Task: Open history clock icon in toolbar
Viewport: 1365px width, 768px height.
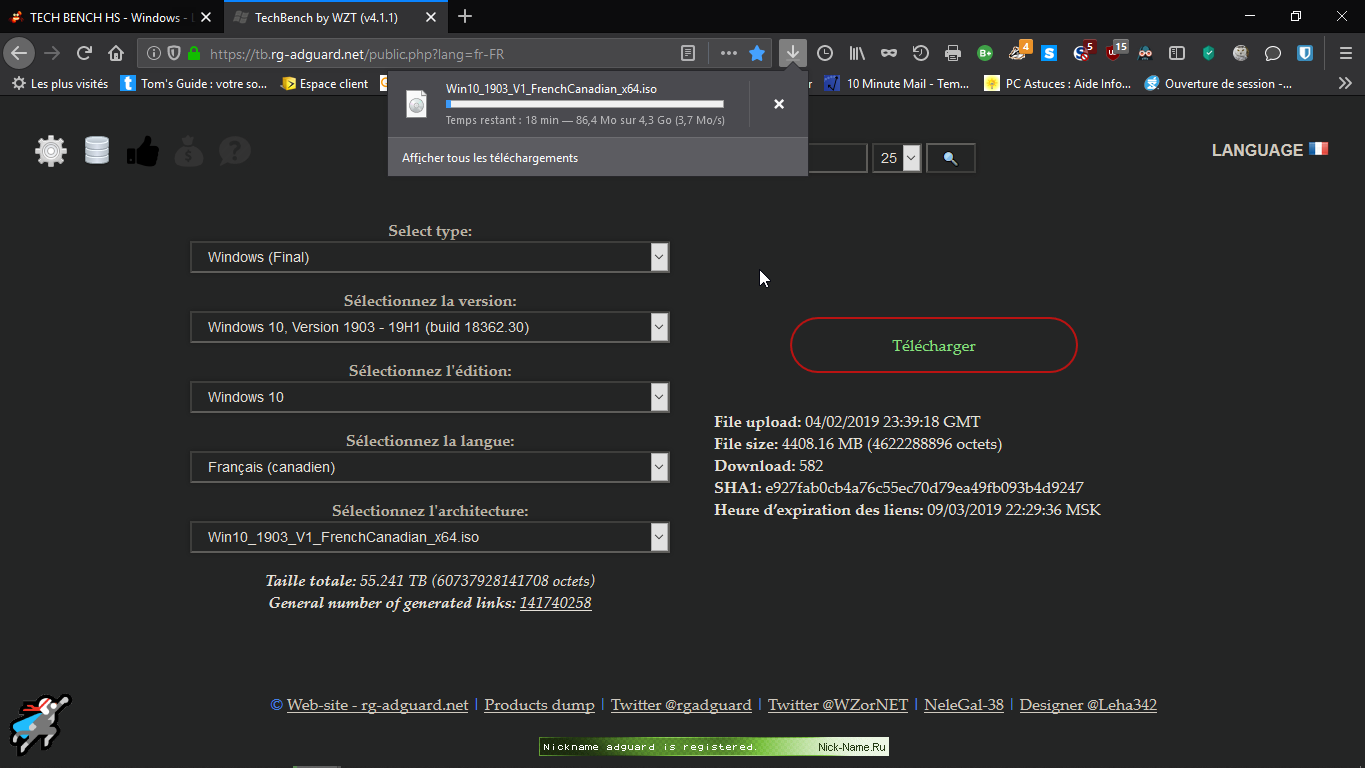Action: 825,53
